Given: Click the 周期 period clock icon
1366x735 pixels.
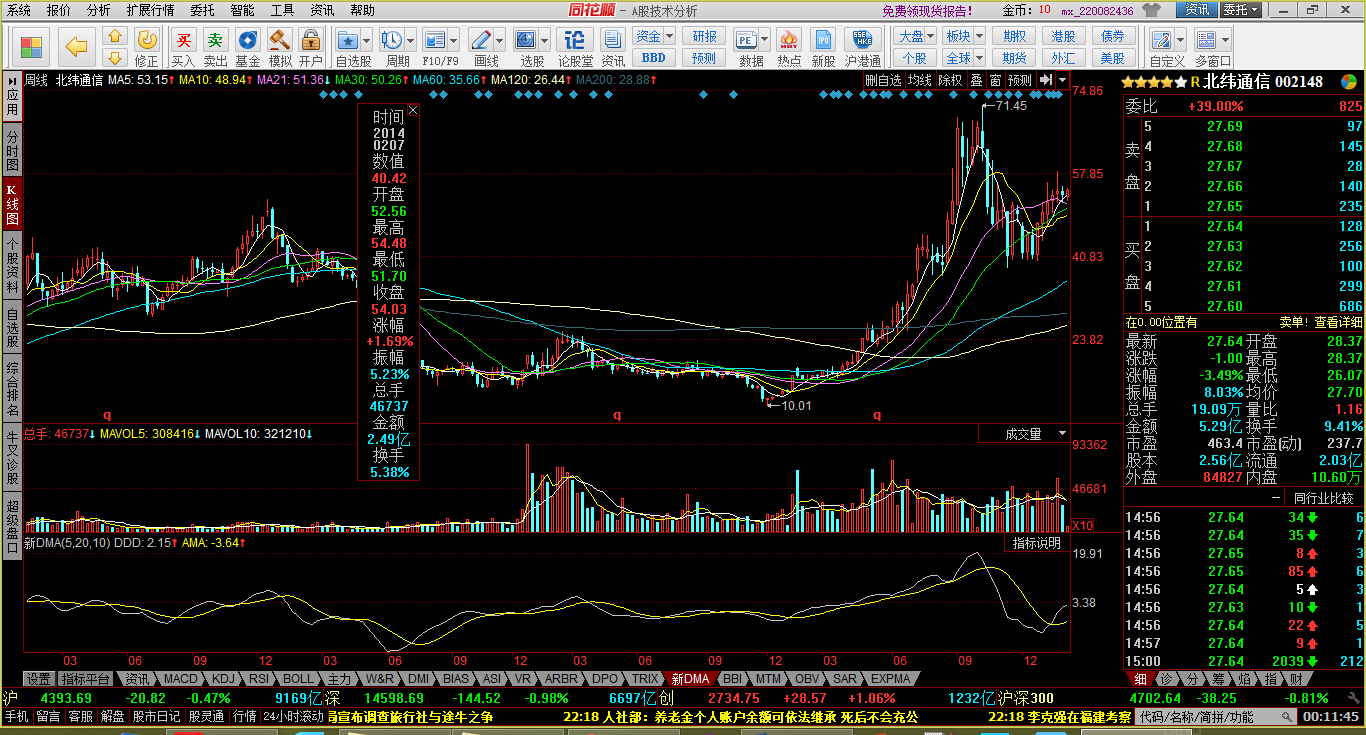Looking at the screenshot, I should 390,40.
